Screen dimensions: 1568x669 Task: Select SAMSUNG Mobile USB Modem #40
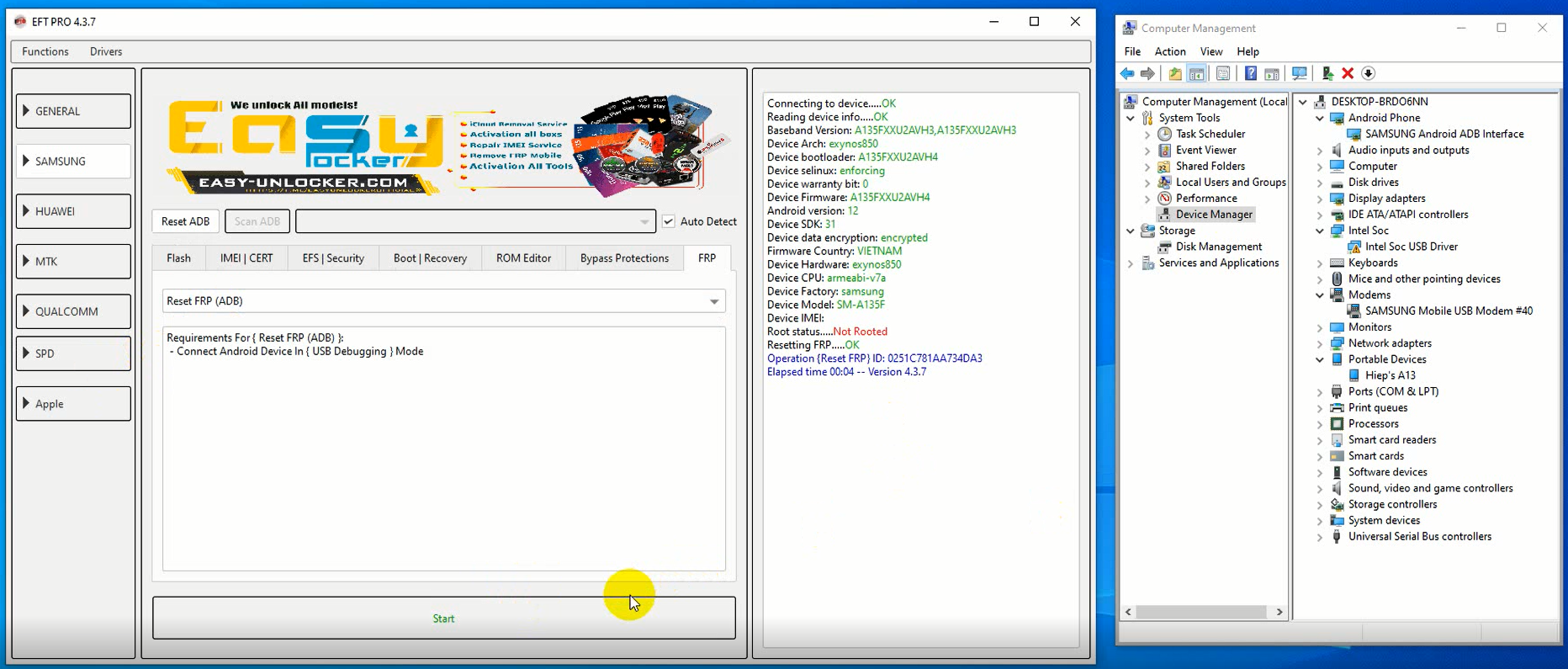tap(1449, 311)
